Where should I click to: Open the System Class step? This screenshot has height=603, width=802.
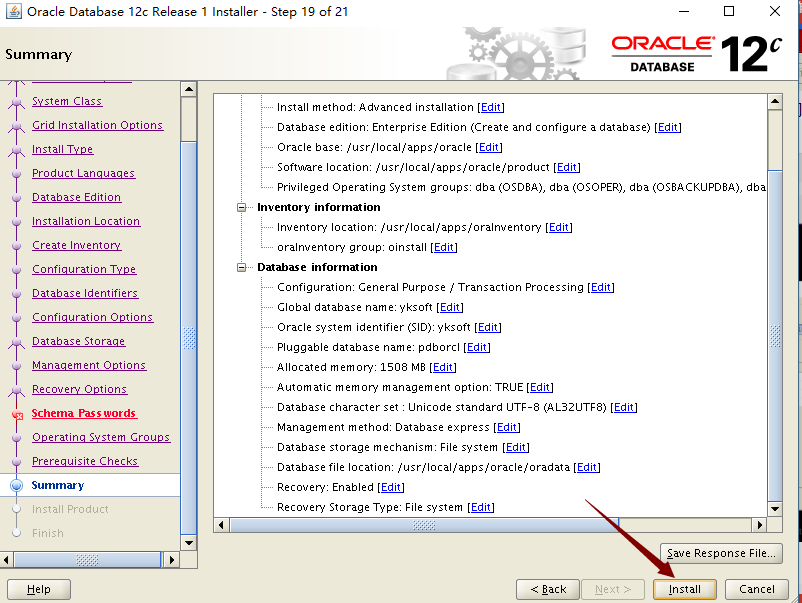click(x=67, y=101)
